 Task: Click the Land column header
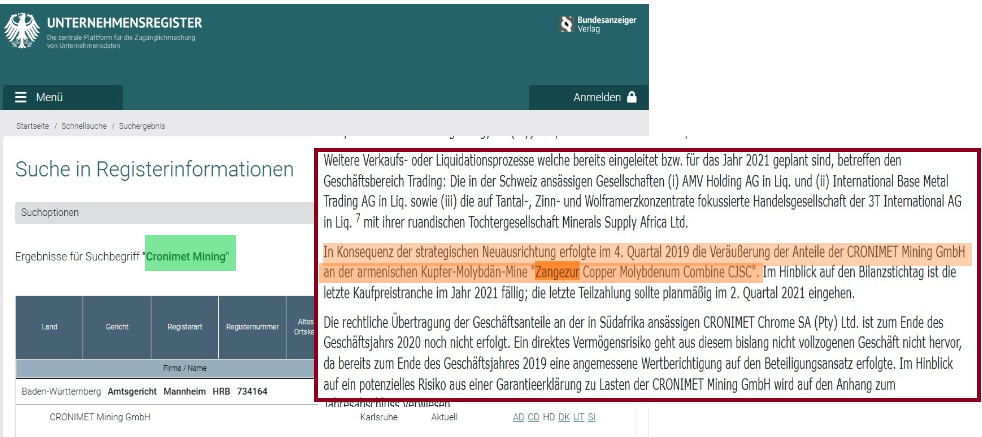(49, 327)
